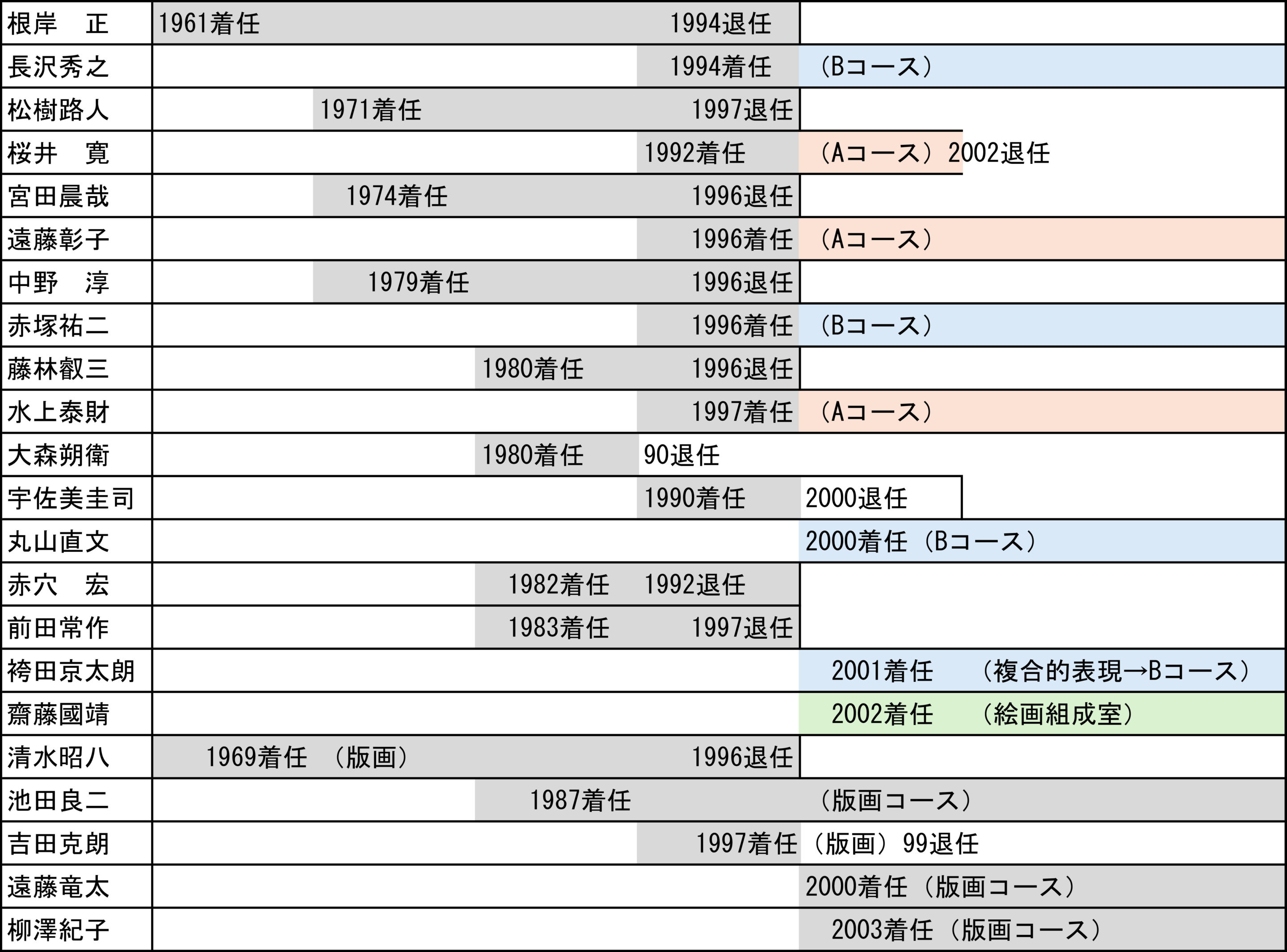Screen dimensions: 1287x952
Task: Select the 1961着任 cell text
Action: coord(209,24)
